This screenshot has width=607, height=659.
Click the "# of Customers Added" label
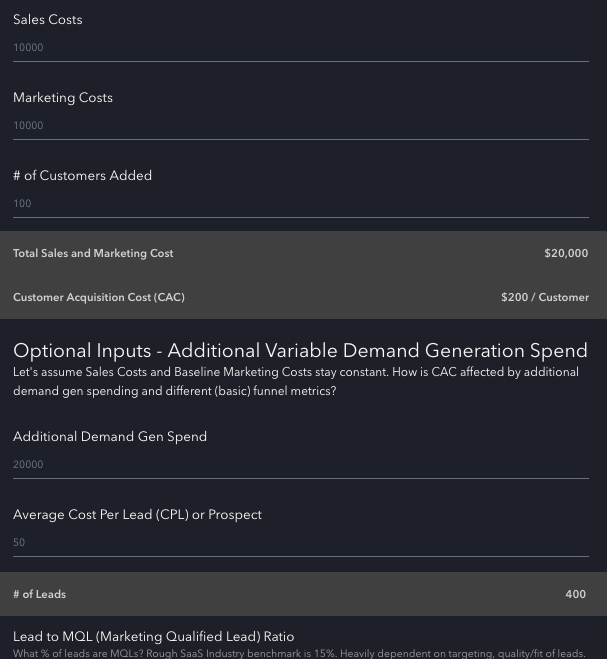pos(82,176)
